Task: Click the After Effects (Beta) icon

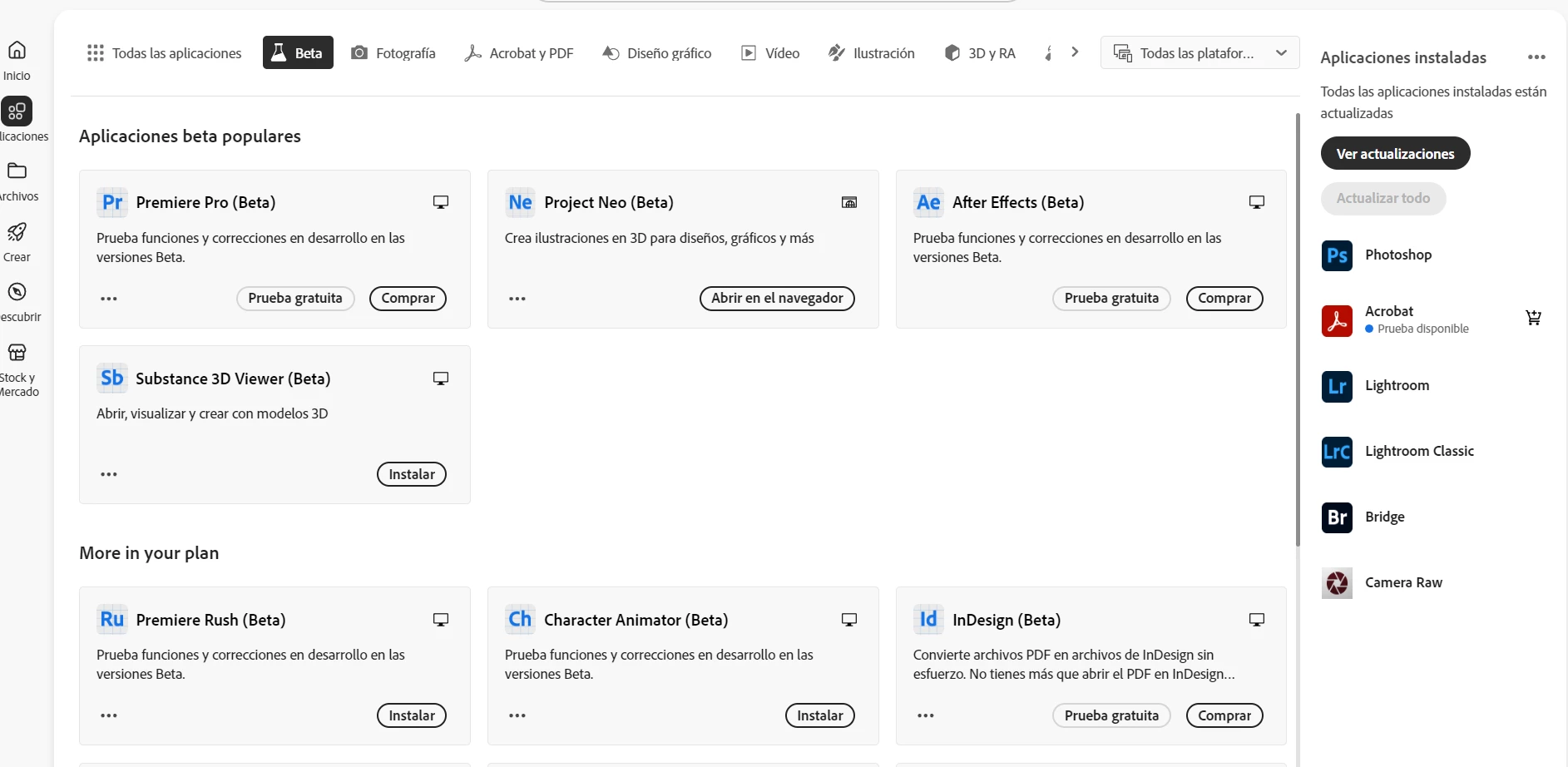Action: click(x=929, y=202)
